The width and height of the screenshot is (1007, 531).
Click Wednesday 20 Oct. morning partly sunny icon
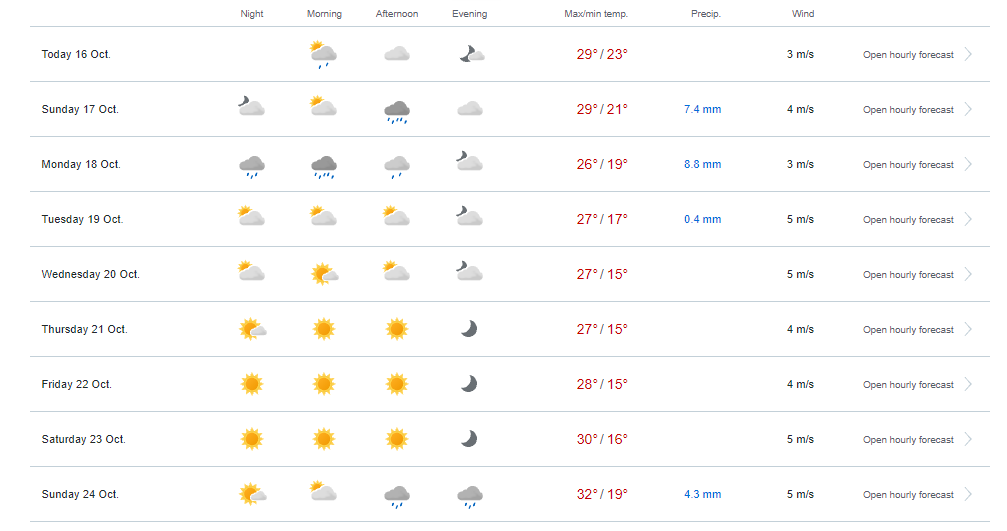pos(324,274)
